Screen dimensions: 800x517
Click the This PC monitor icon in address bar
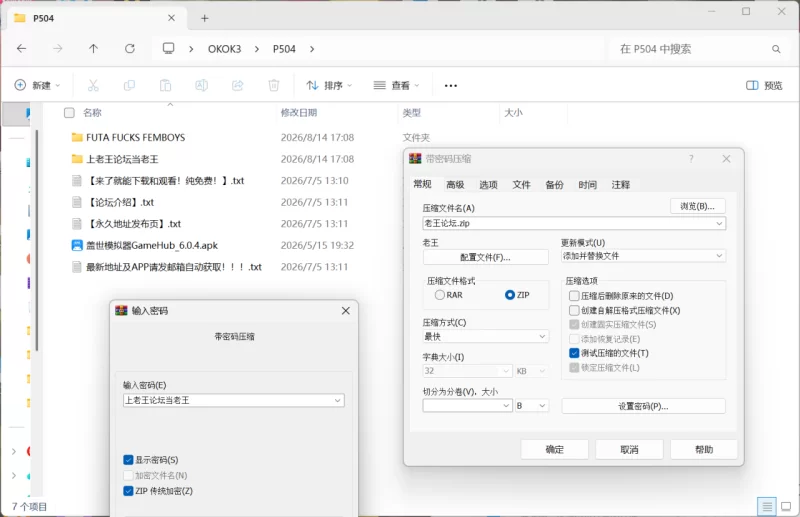168,48
